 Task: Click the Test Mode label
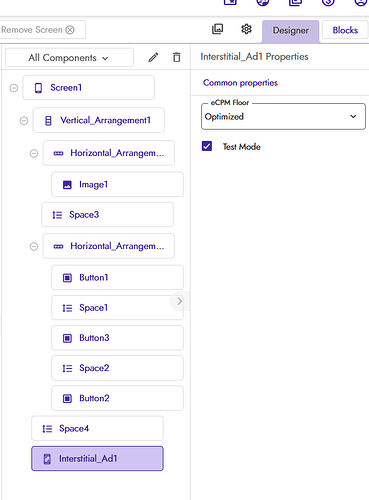click(x=241, y=147)
